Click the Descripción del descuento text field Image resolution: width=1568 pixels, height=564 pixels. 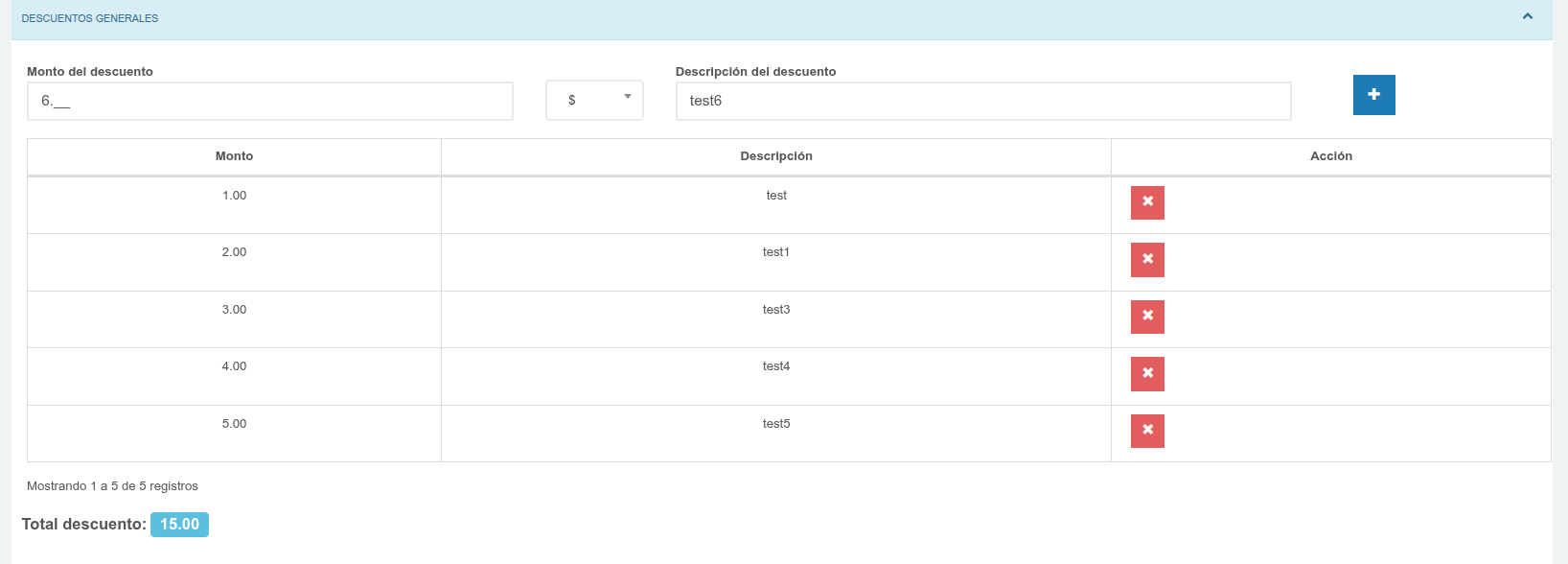(982, 101)
